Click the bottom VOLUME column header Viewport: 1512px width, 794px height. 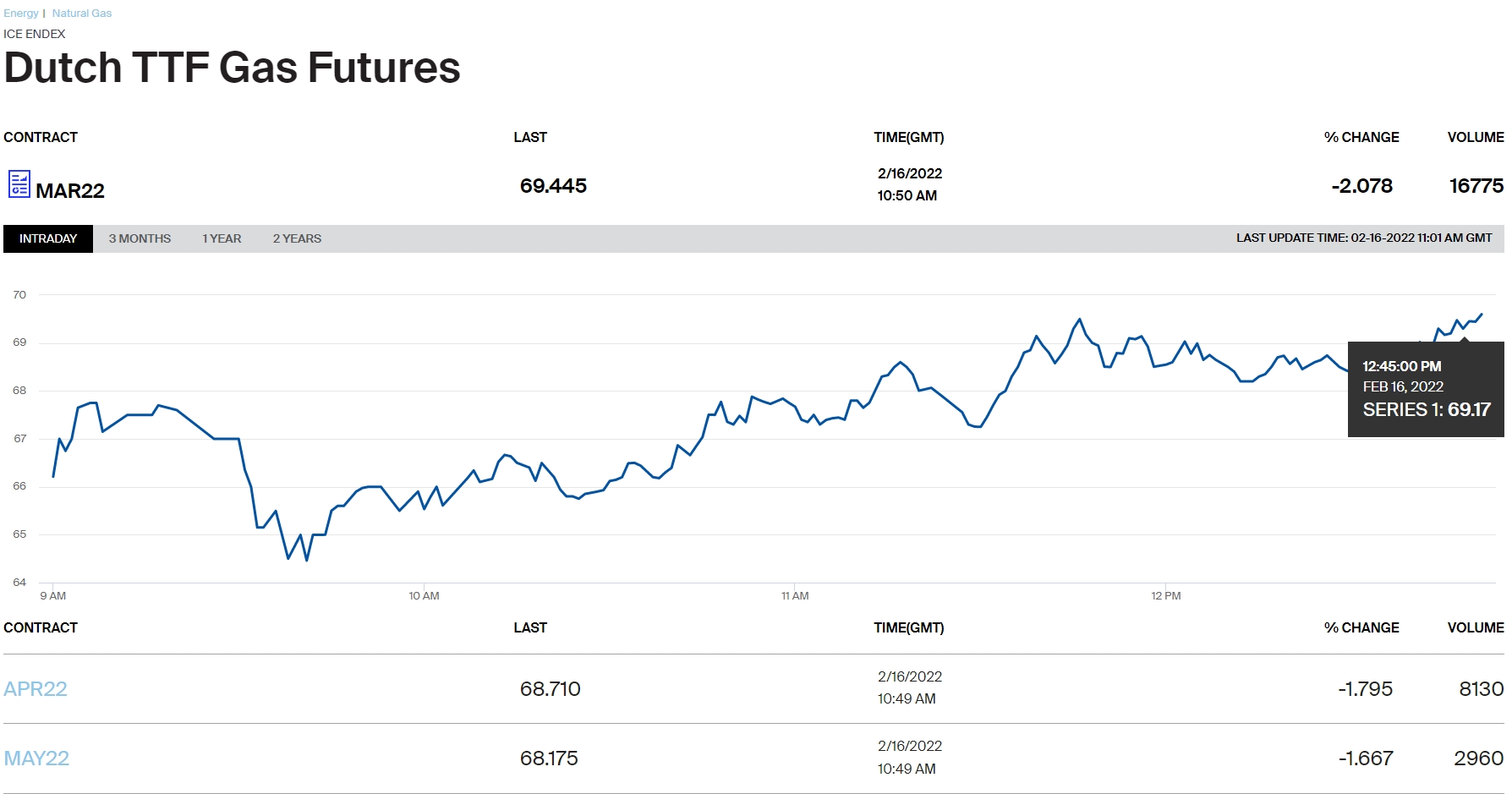click(1476, 627)
